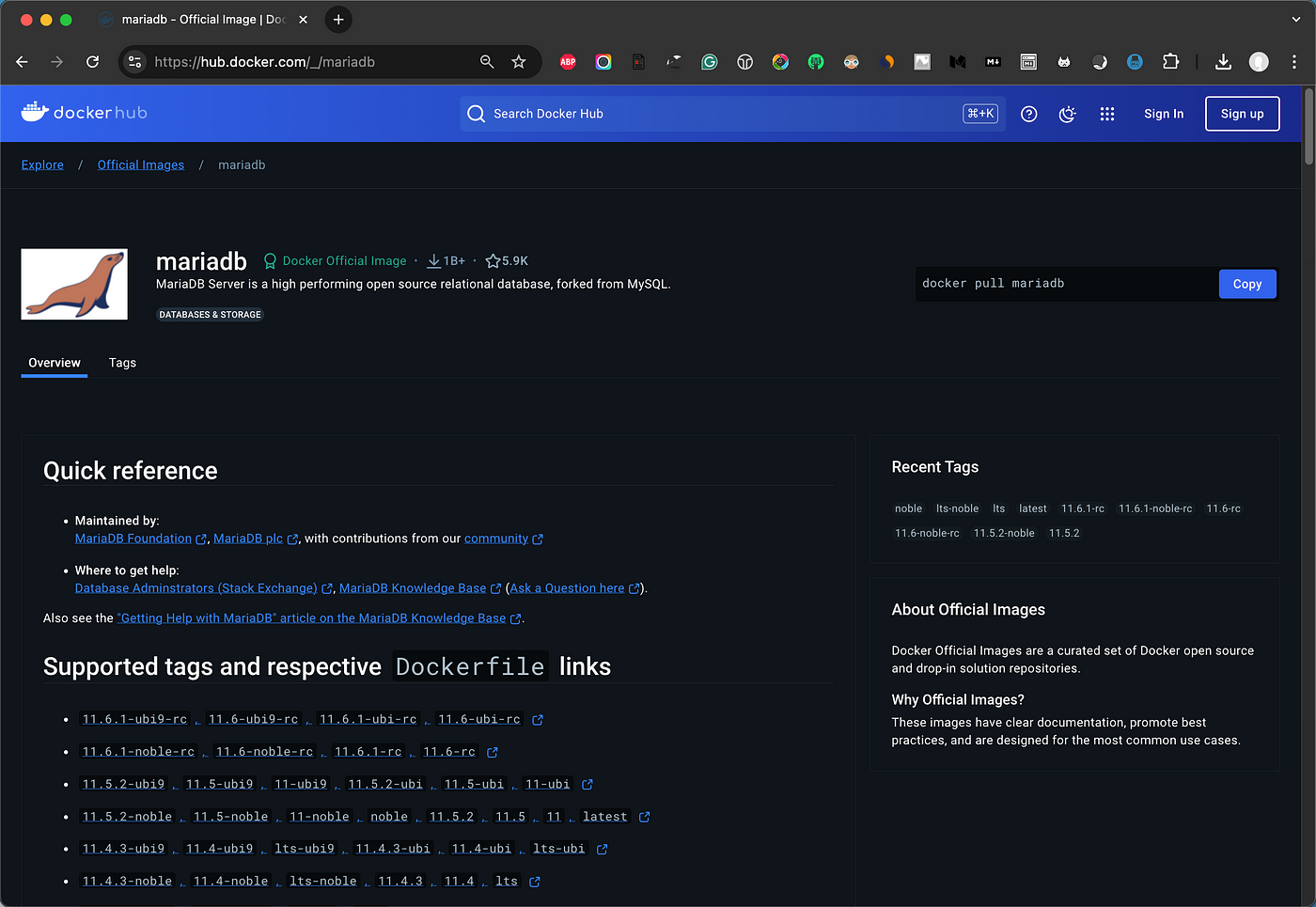1316x907 pixels.
Task: Open the 11.4.3-noble Dockerfile link
Action: point(127,882)
